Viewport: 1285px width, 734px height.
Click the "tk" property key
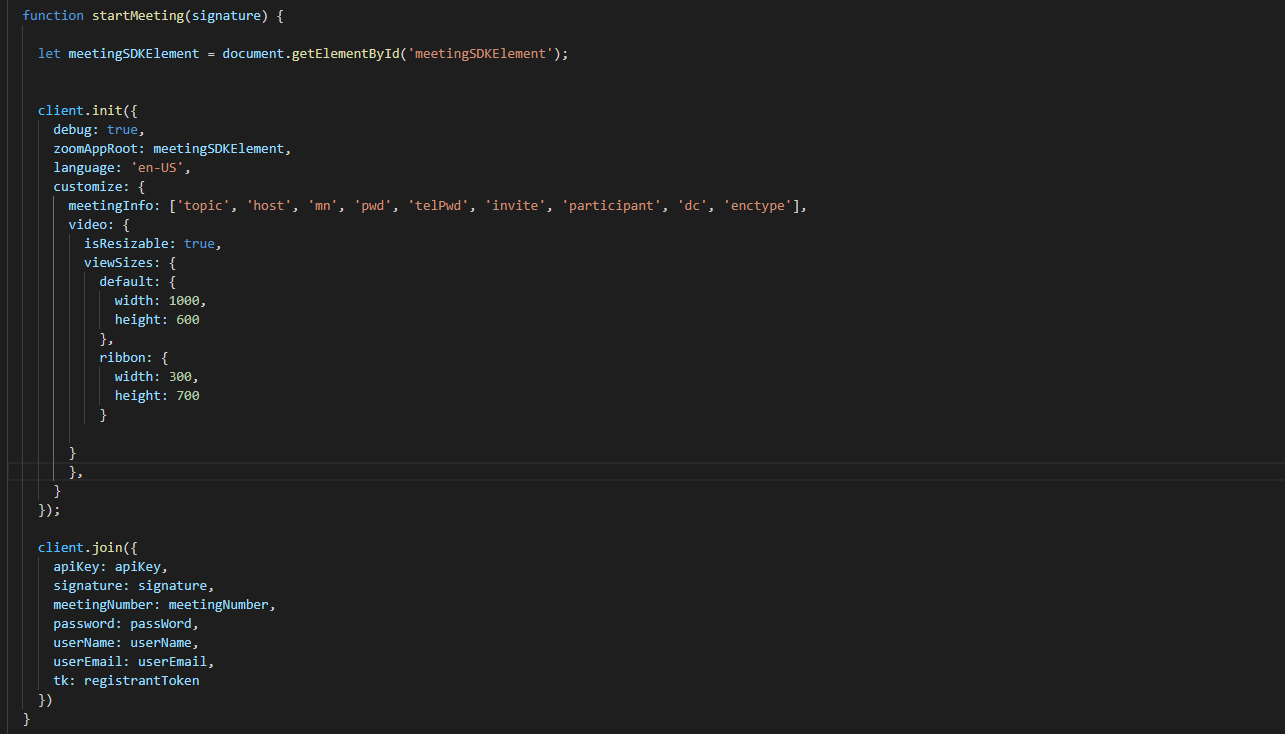[61, 681]
